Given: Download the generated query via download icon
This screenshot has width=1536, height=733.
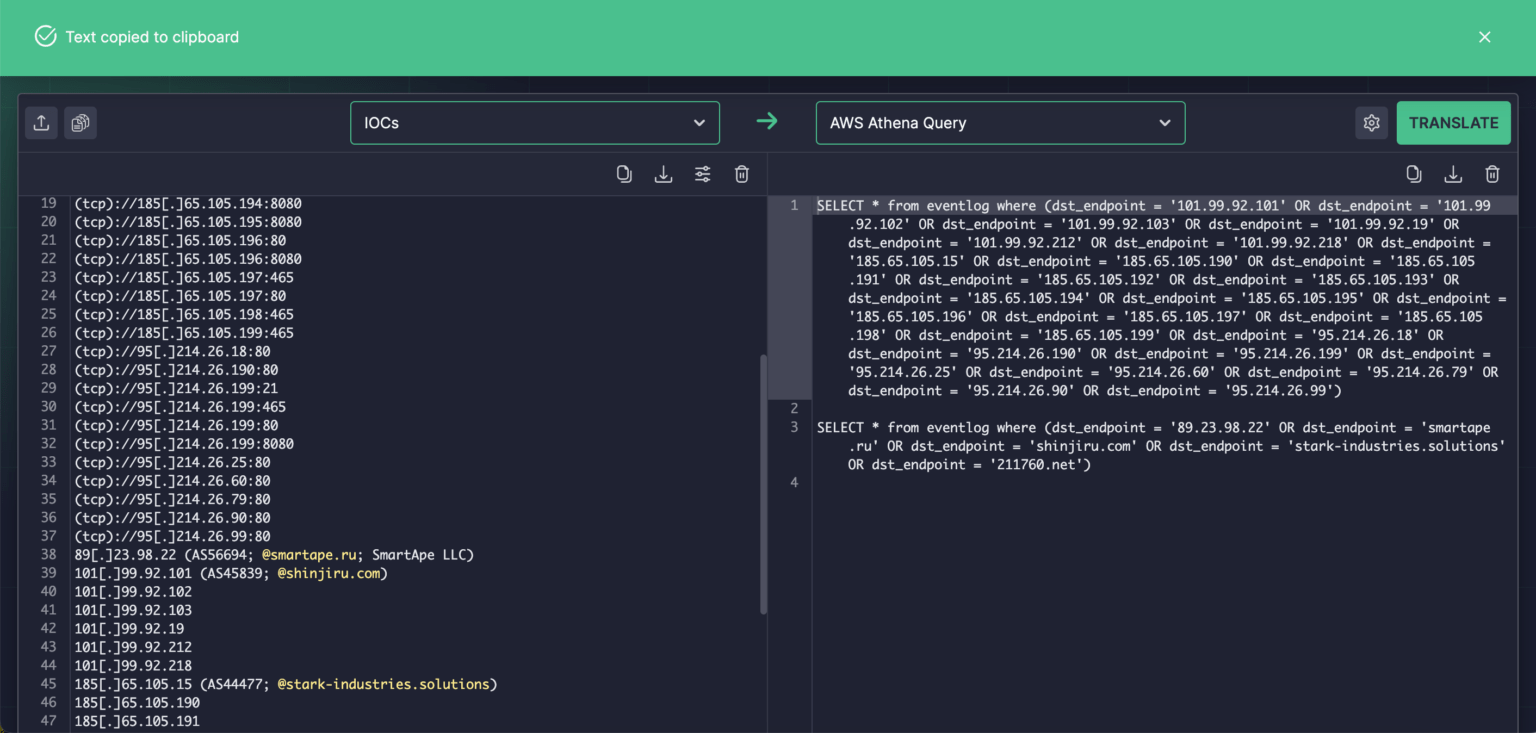Looking at the screenshot, I should click(x=1453, y=173).
